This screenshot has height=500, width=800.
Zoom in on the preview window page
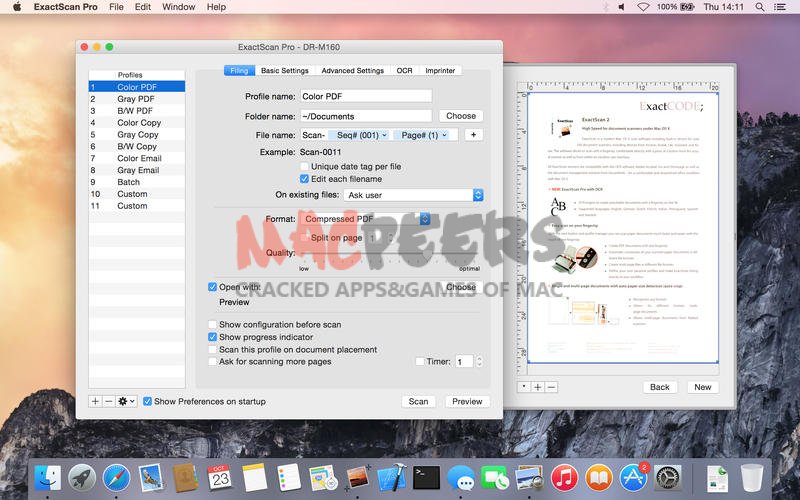coord(537,387)
